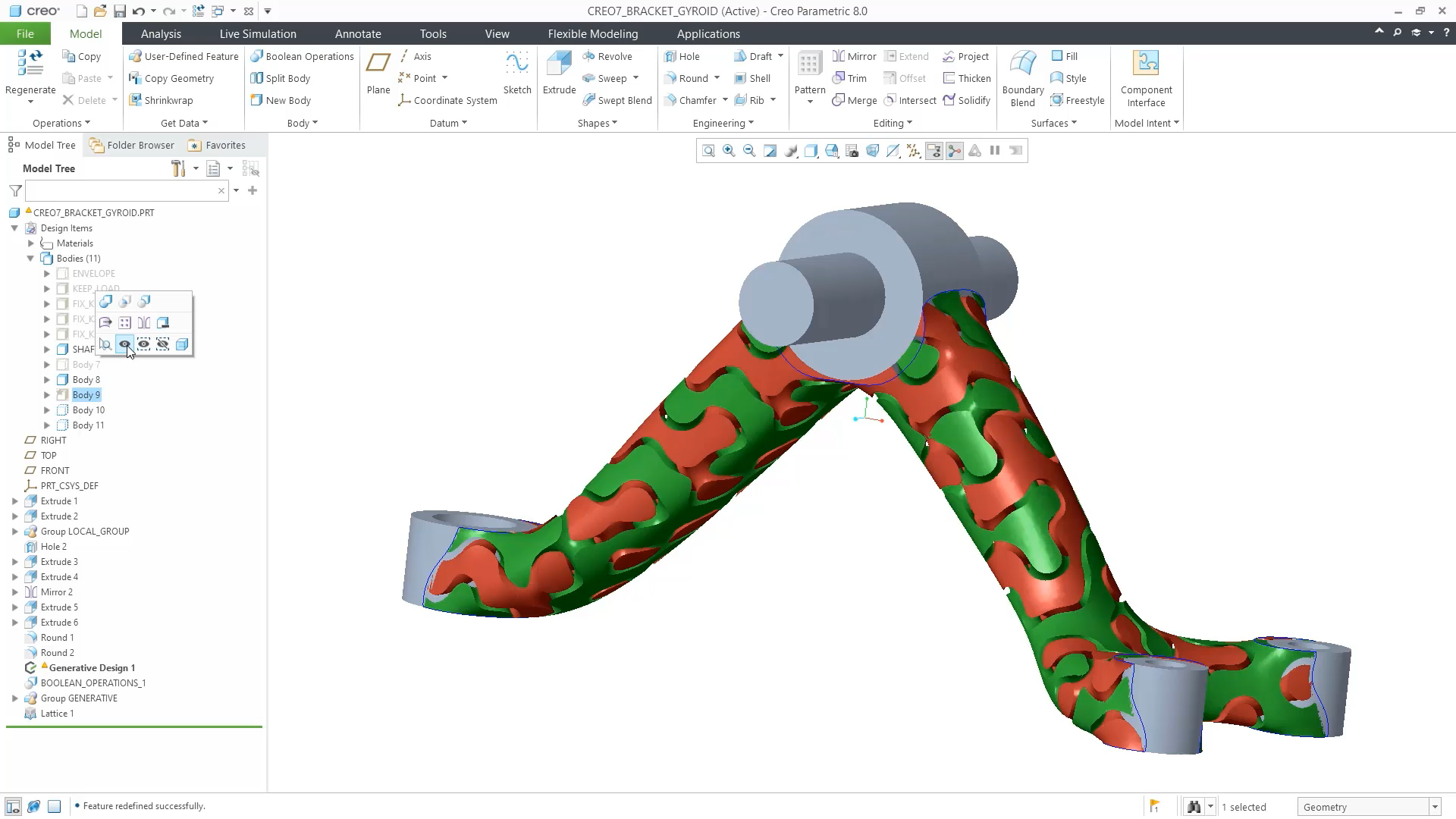
Task: Open the model tree settings icon
Action: pos(178,168)
